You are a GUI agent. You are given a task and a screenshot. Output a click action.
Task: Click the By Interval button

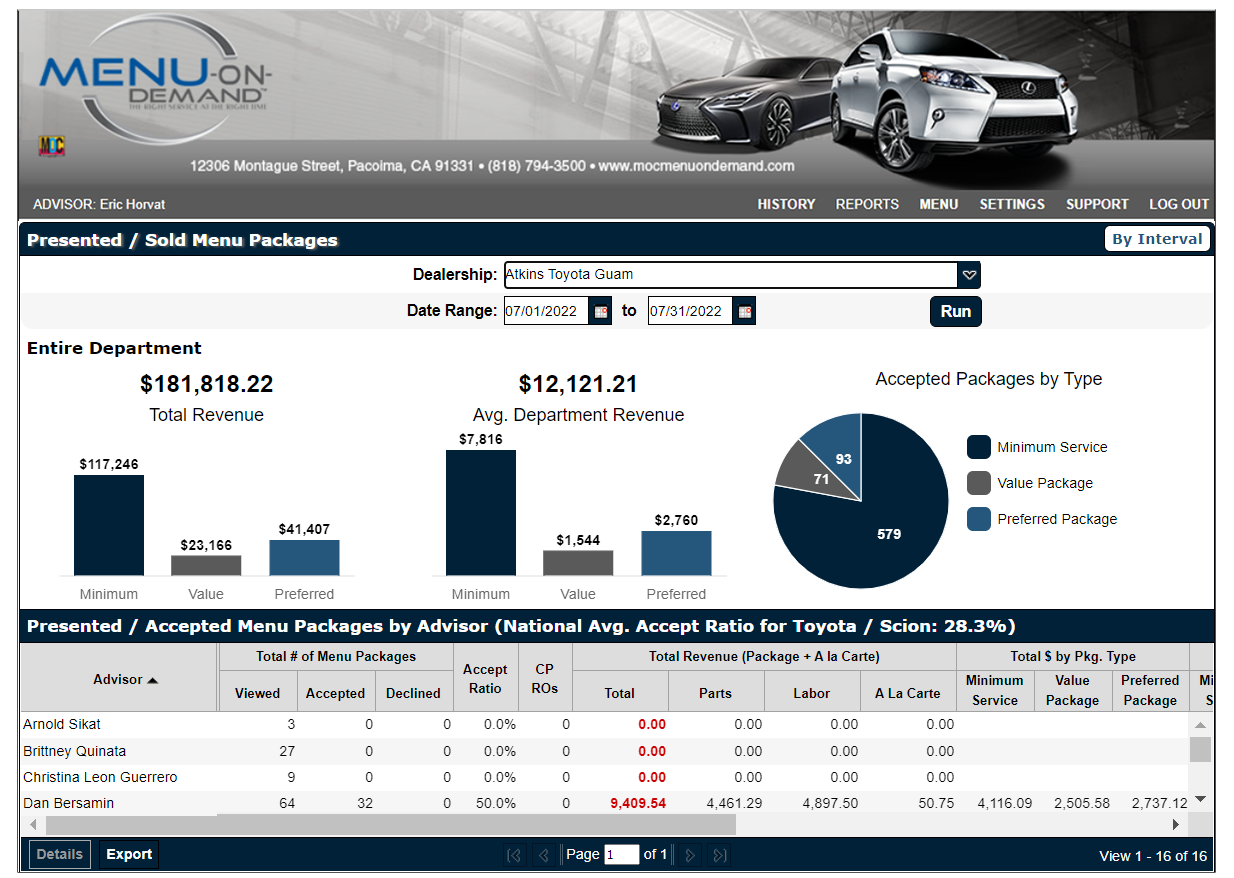coord(1157,239)
